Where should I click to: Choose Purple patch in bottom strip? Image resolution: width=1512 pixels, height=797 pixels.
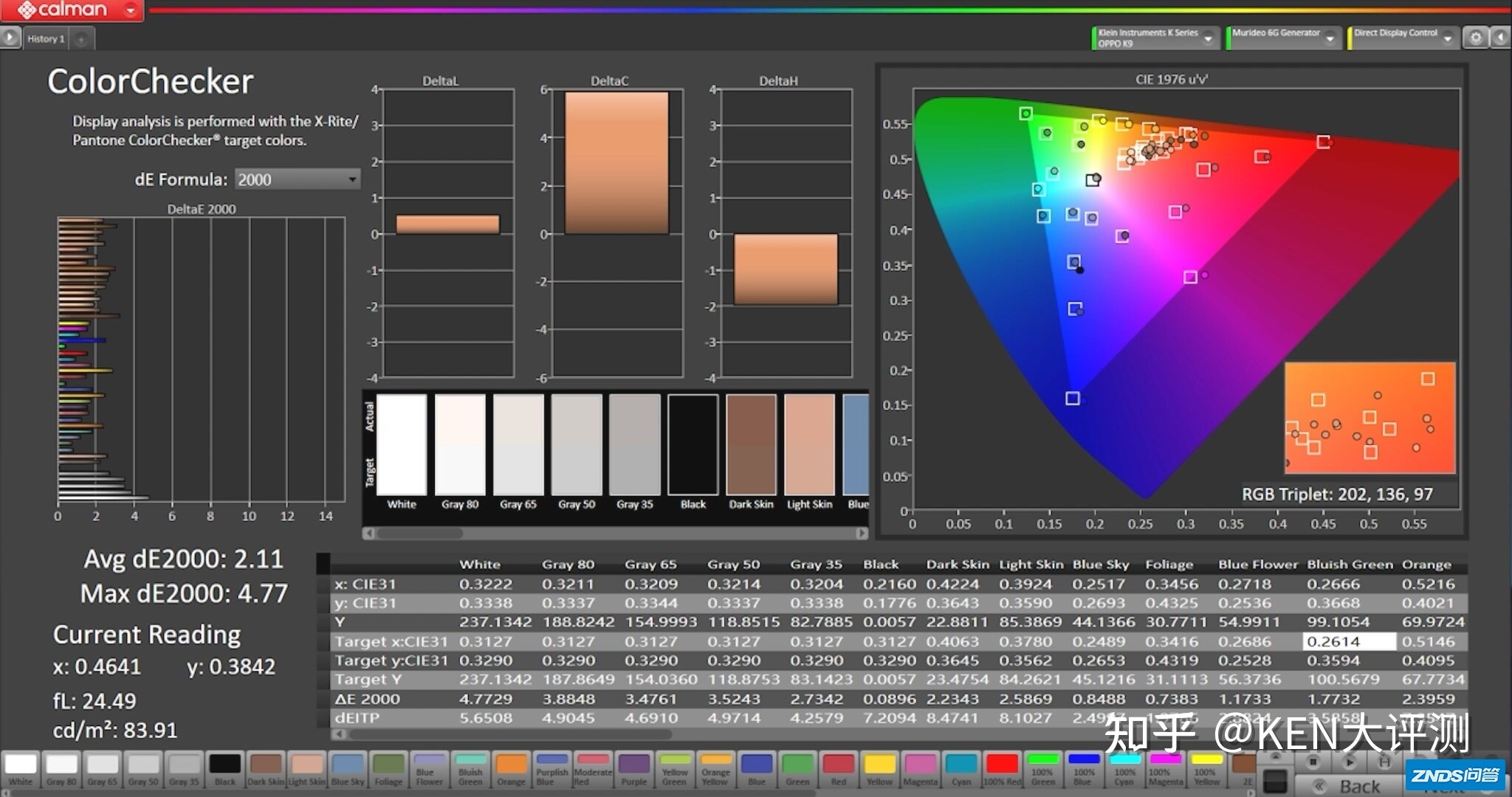coord(633,770)
